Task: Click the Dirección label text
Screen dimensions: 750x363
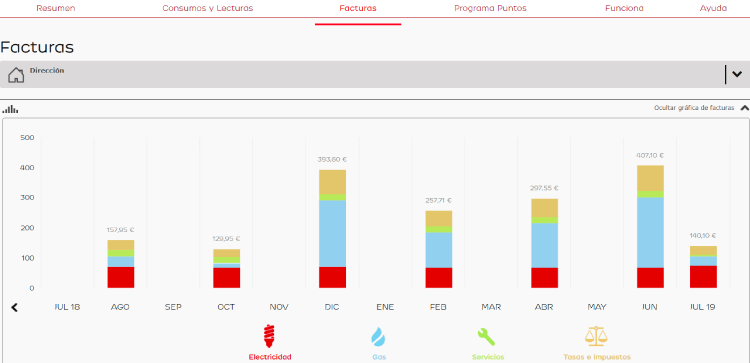Action: [47, 70]
